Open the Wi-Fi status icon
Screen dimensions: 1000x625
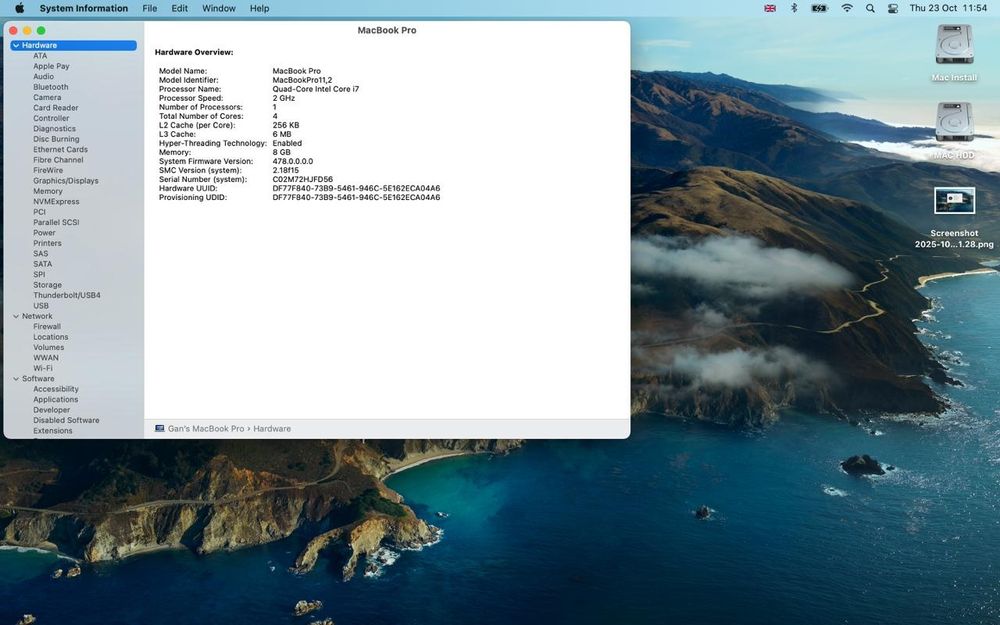pyautogui.click(x=847, y=8)
